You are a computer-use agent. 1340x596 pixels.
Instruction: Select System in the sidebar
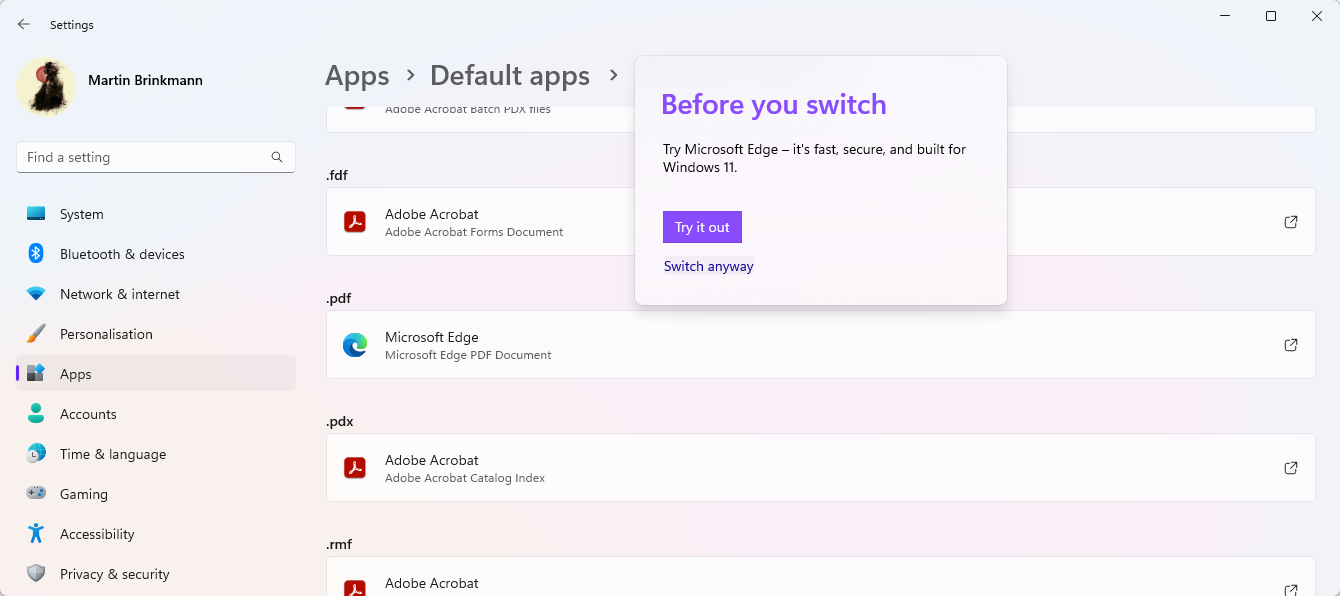point(81,214)
